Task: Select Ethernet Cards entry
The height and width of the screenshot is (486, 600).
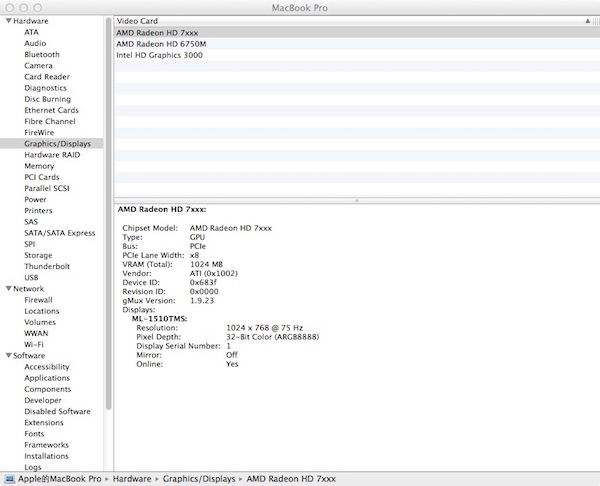Action: click(51, 110)
